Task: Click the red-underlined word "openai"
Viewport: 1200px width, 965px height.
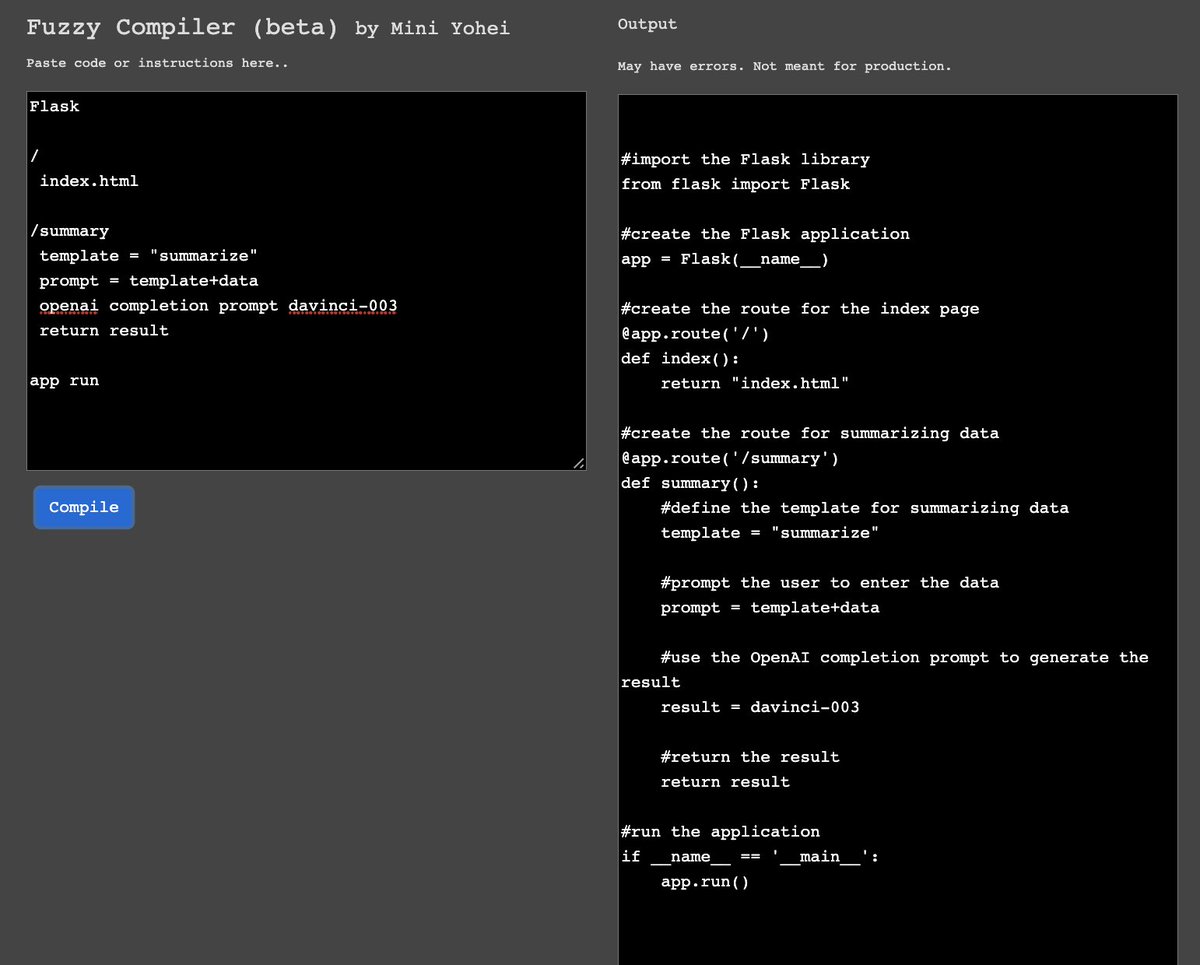Action: click(x=68, y=305)
